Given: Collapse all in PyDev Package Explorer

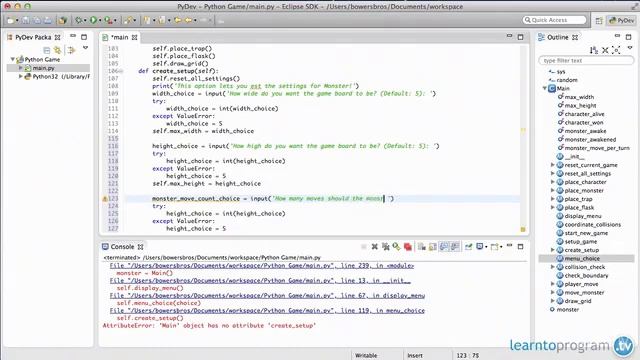Looking at the screenshot, I should [47, 50].
